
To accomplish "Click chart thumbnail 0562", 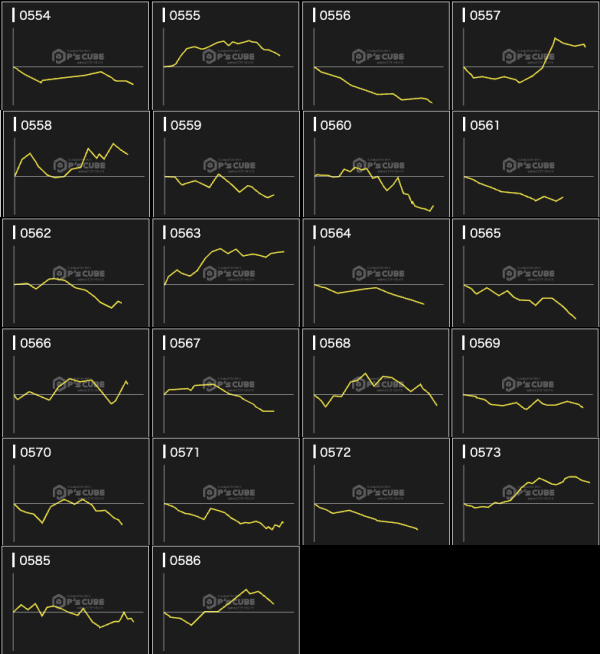I will click(75, 273).
